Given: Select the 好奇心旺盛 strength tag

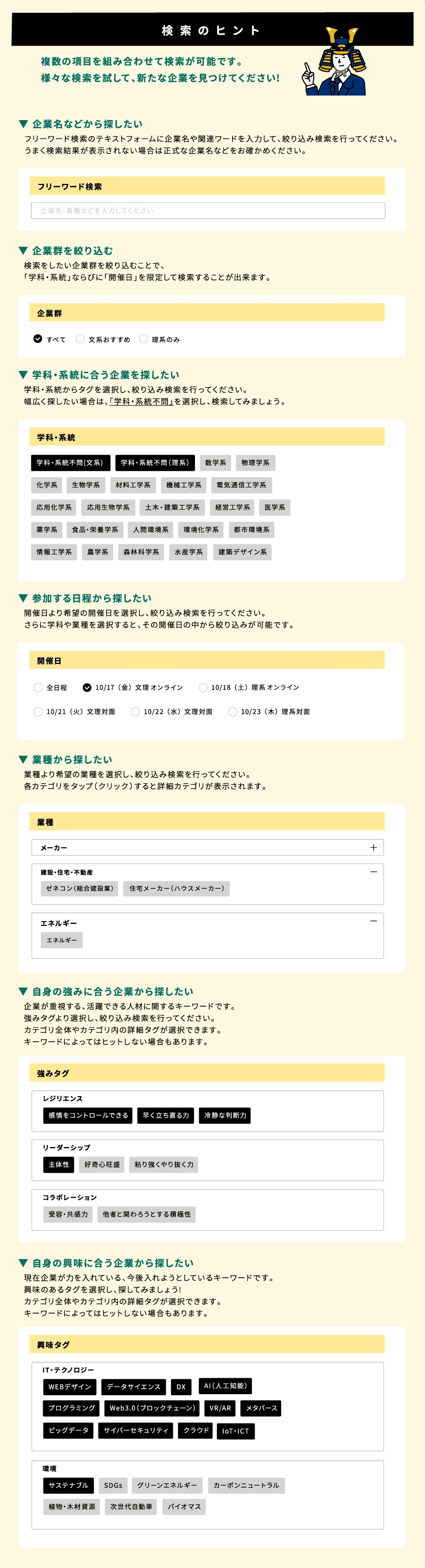Looking at the screenshot, I should [101, 1165].
